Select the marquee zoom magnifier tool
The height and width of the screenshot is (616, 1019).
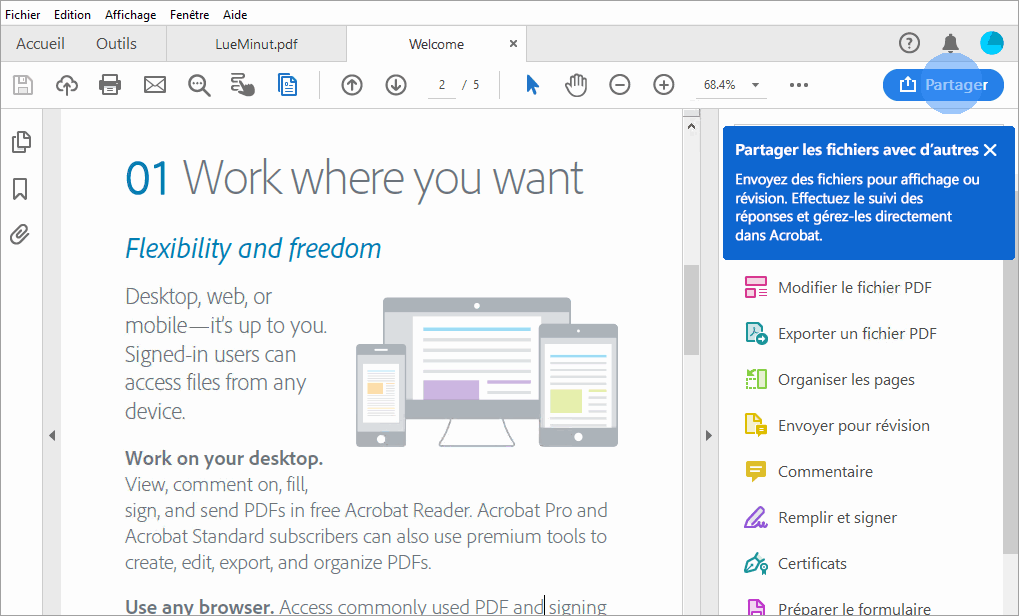coord(198,85)
